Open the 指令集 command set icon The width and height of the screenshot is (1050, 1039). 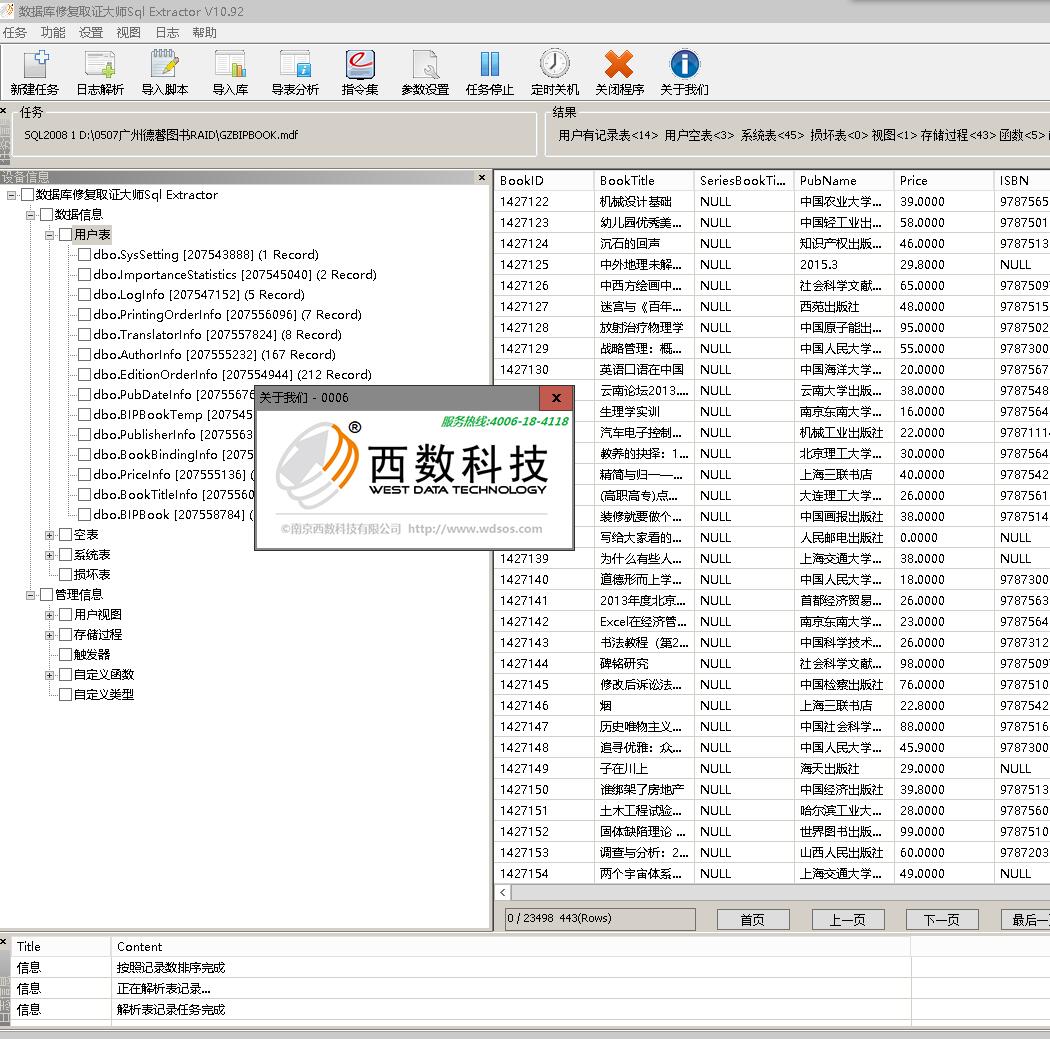click(360, 65)
